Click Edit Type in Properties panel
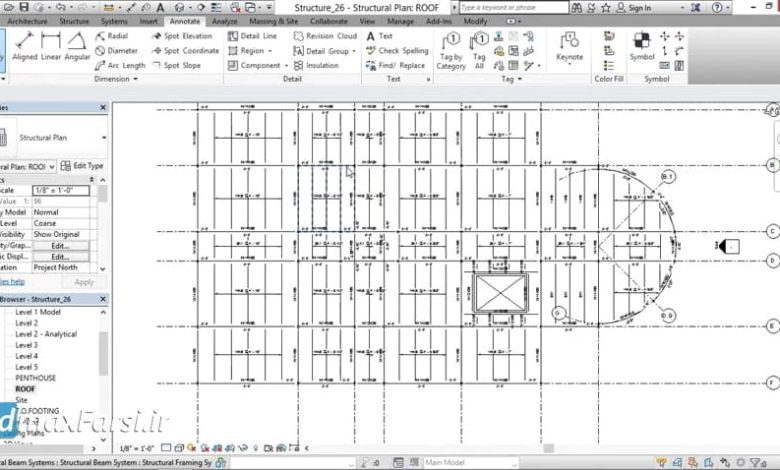 82,166
